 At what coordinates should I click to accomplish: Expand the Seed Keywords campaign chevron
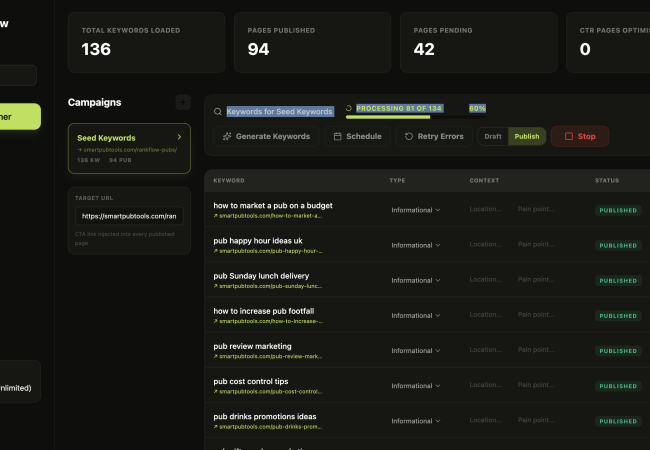pyautogui.click(x=179, y=137)
